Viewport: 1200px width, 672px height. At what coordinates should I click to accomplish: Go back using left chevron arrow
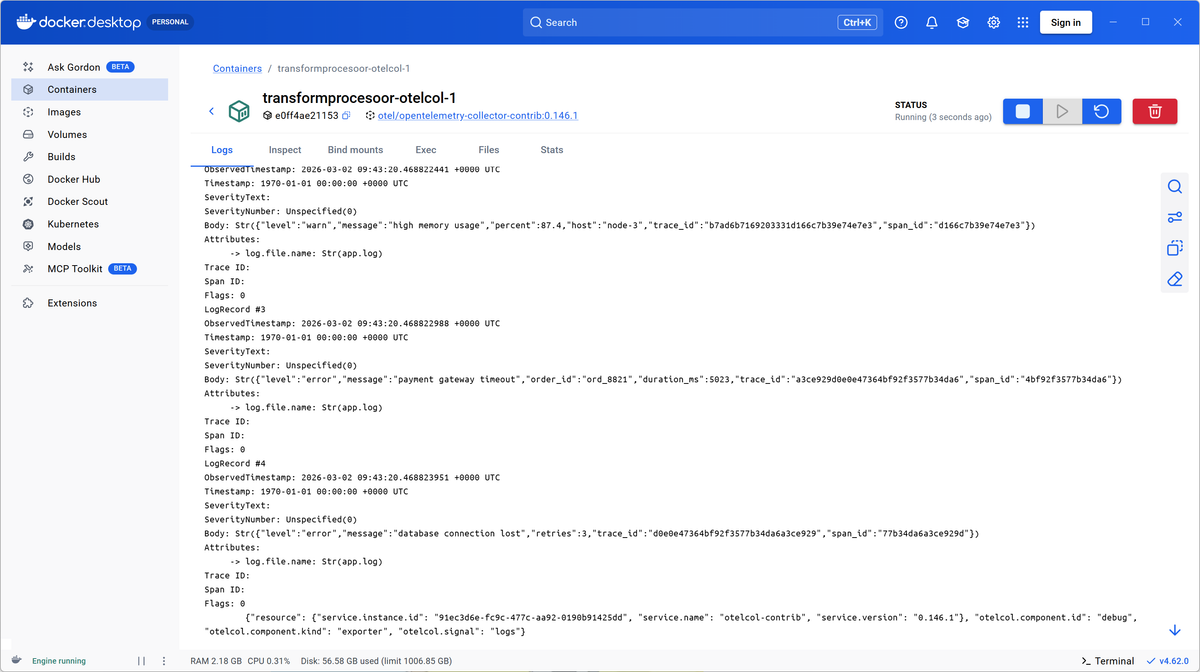click(x=211, y=111)
